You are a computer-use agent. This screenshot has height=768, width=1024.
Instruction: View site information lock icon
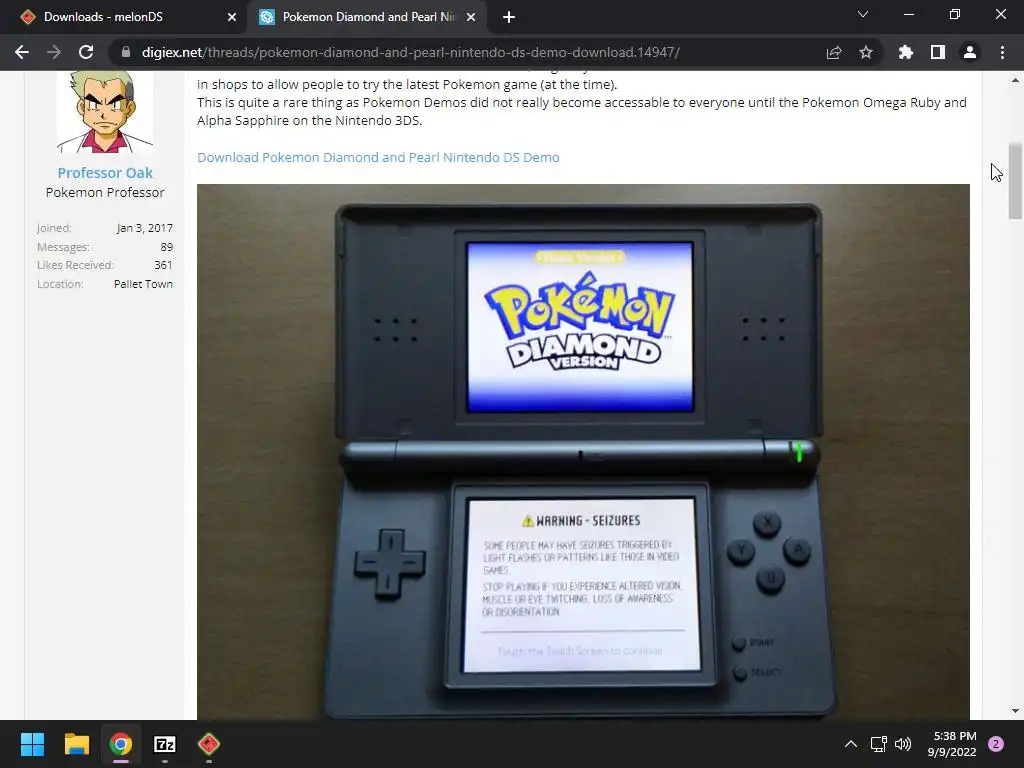tap(125, 52)
